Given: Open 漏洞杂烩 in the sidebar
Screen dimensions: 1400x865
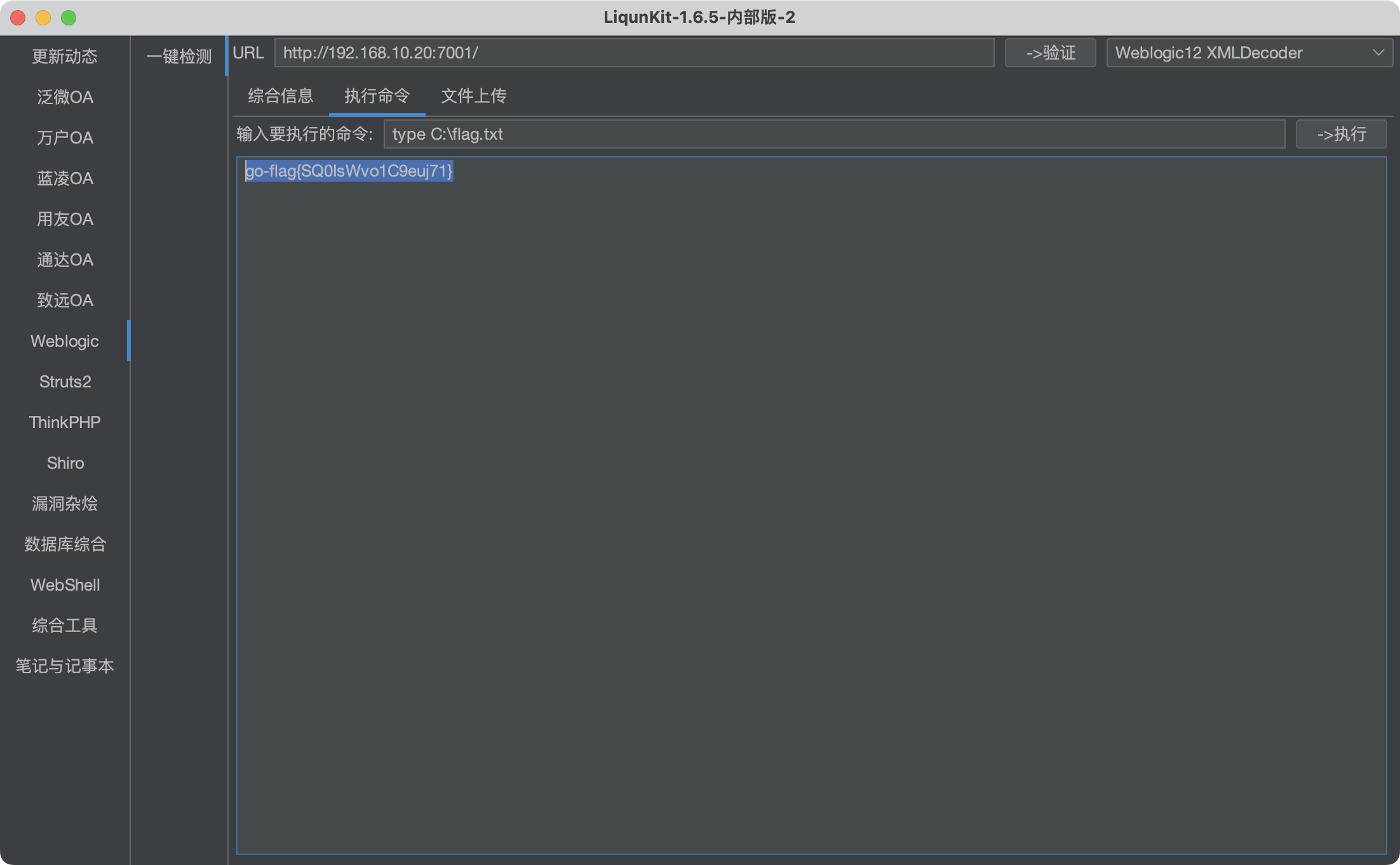Looking at the screenshot, I should coord(65,504).
